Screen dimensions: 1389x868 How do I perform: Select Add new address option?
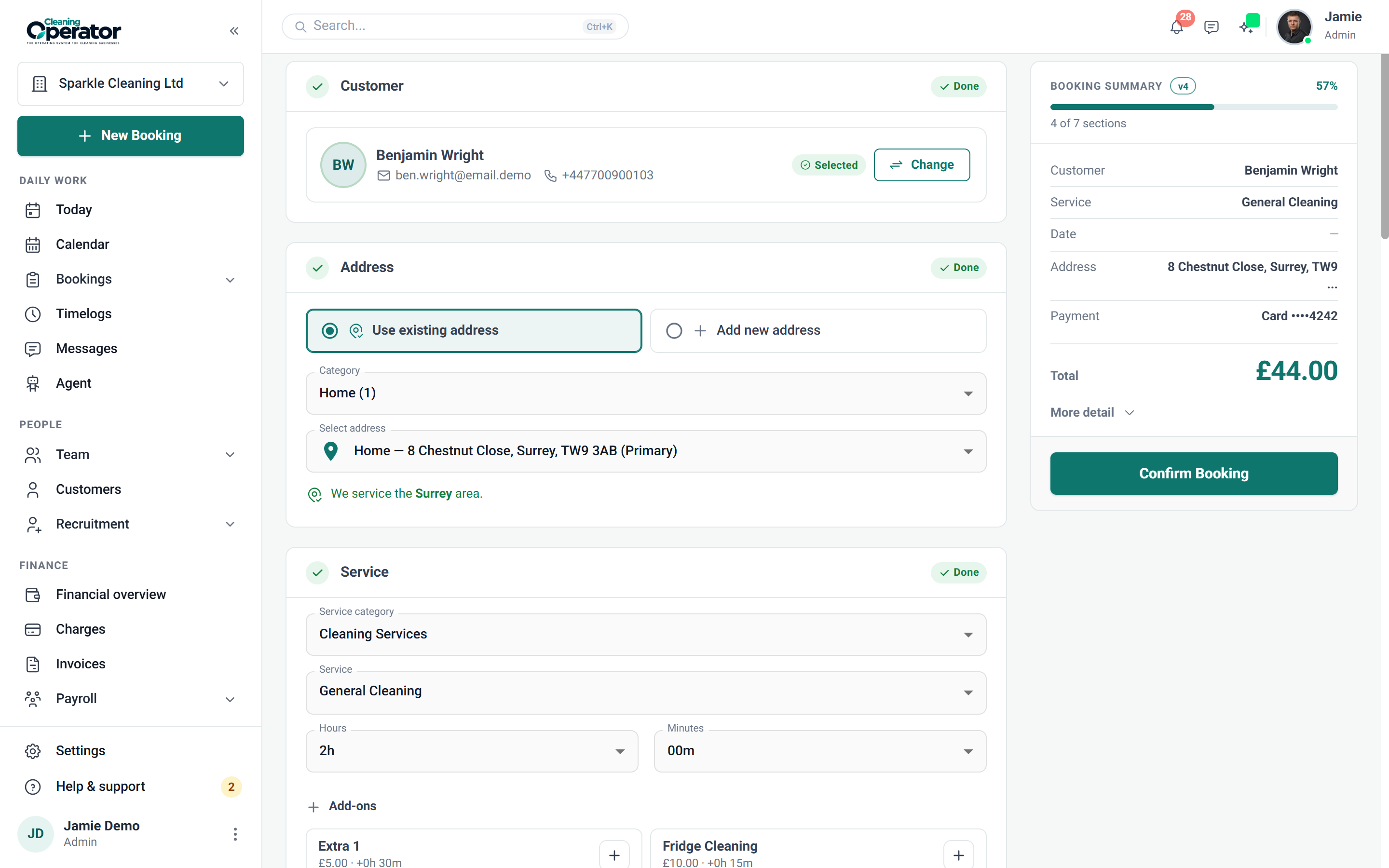(818, 331)
